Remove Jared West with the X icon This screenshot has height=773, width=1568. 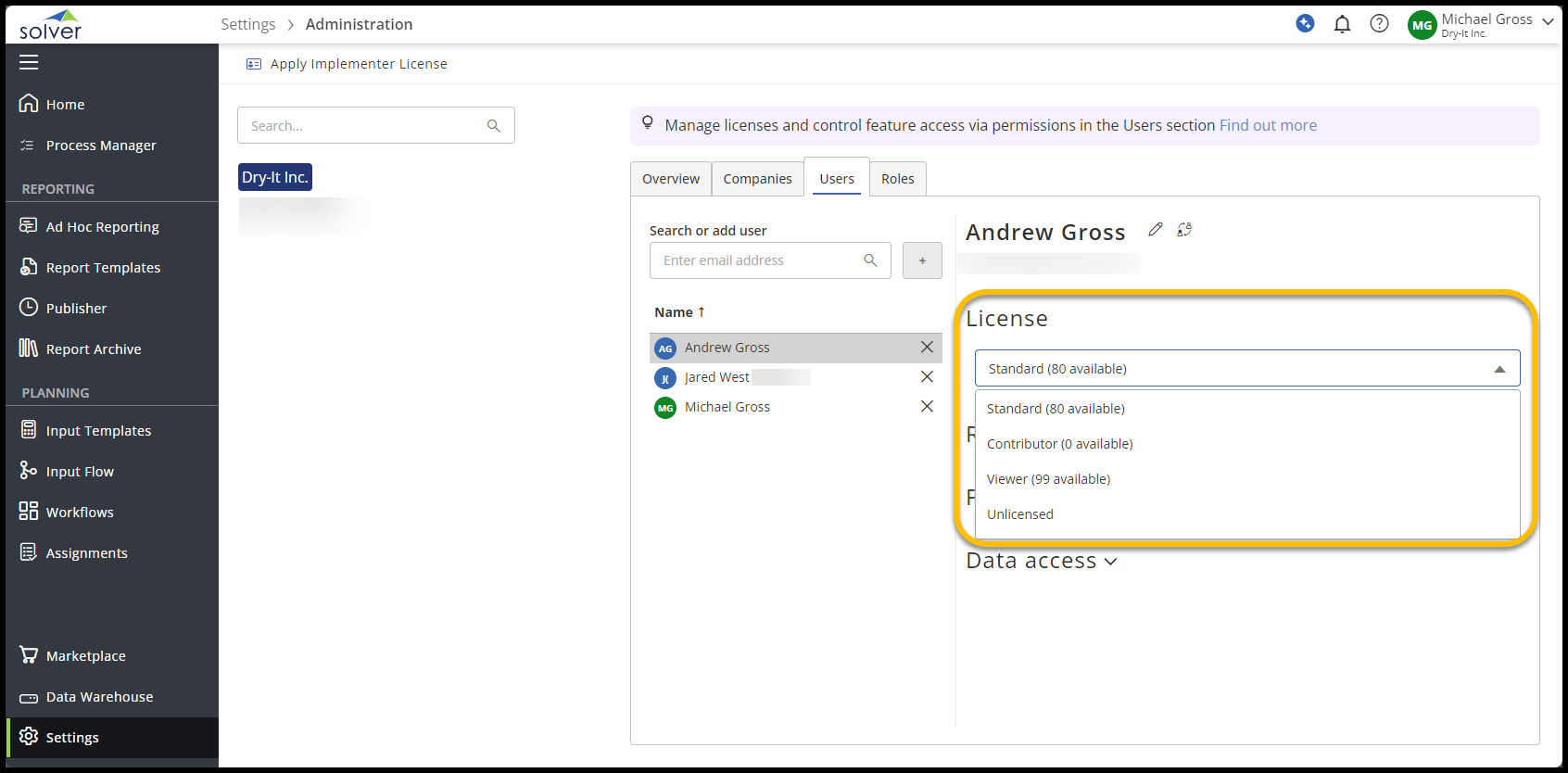click(927, 377)
